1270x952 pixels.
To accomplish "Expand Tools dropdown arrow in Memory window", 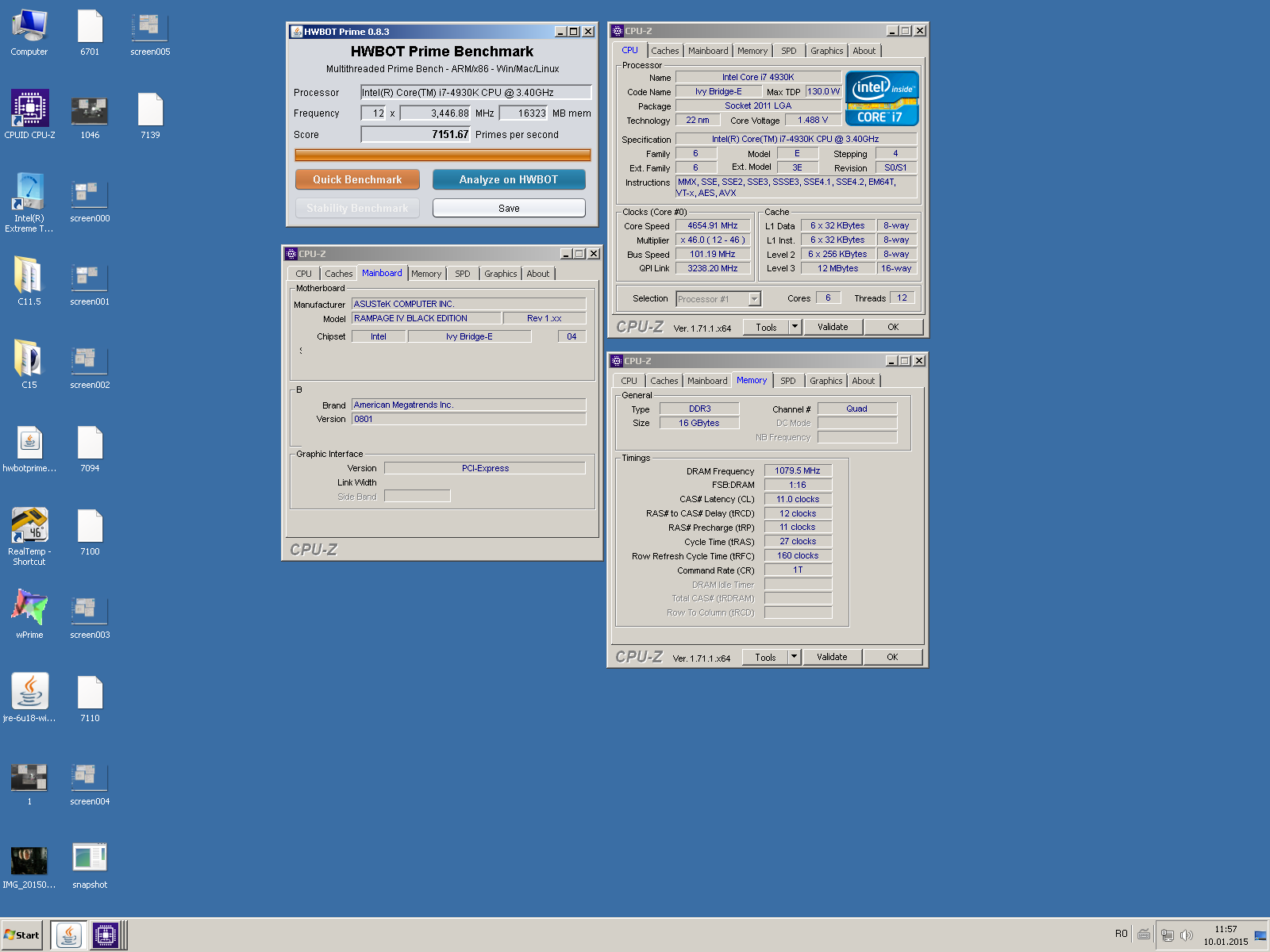I will (795, 657).
